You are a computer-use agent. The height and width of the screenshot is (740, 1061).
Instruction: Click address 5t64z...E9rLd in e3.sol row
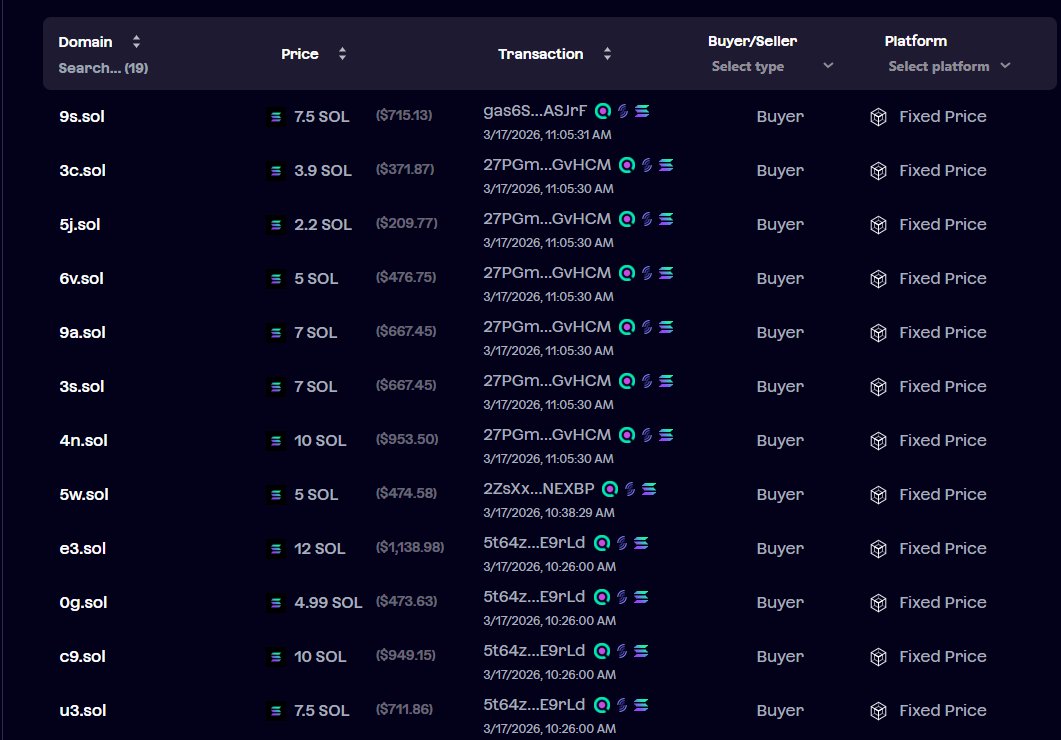[x=534, y=542]
